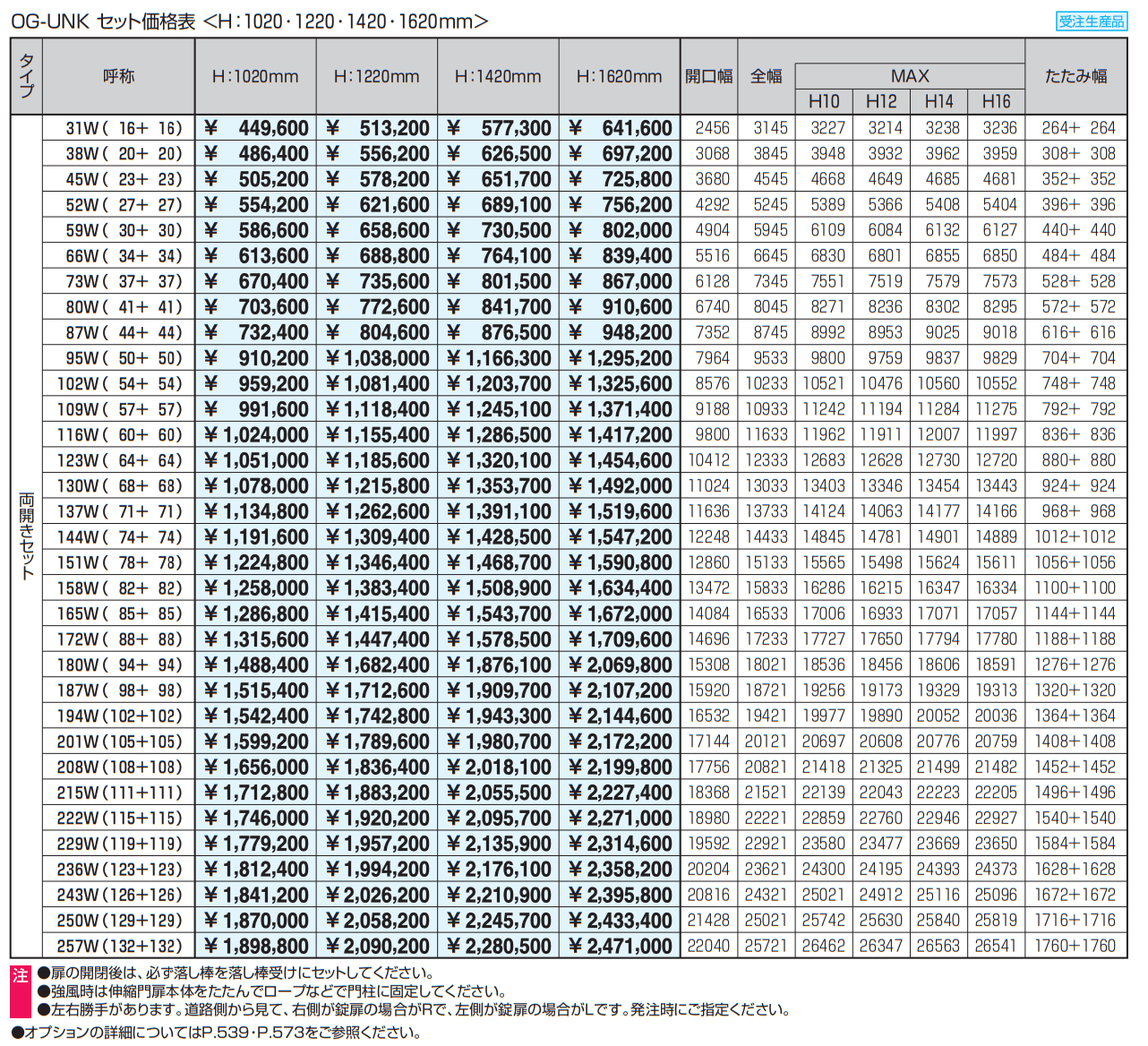Select the H:1220mm column header
1148x1046 pixels.
376,77
